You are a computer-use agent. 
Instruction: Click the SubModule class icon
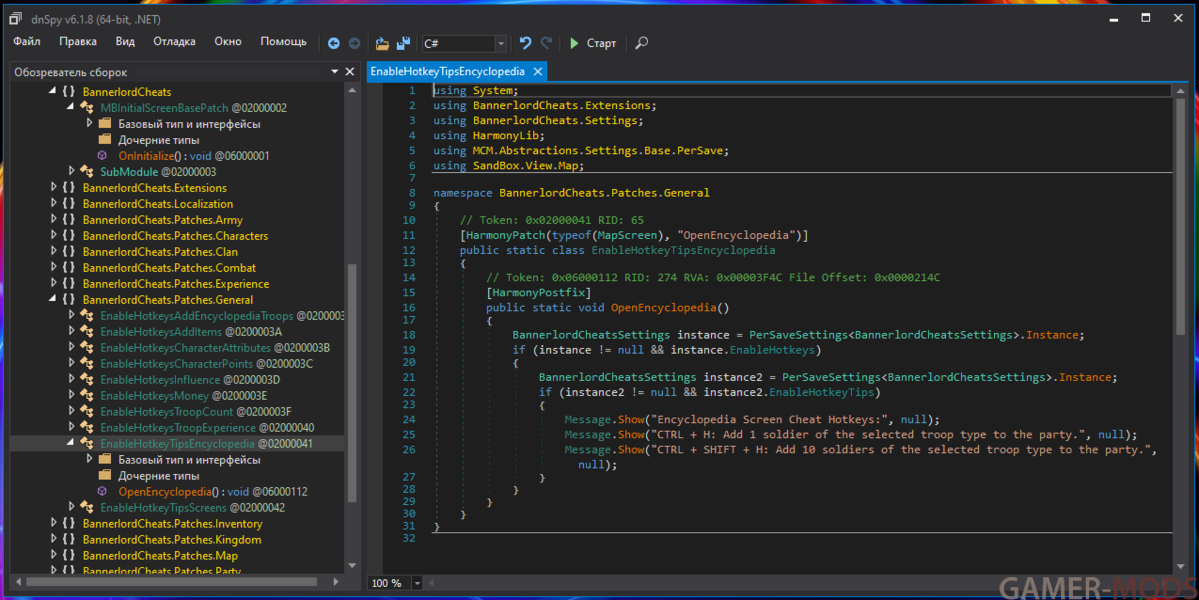coord(86,172)
